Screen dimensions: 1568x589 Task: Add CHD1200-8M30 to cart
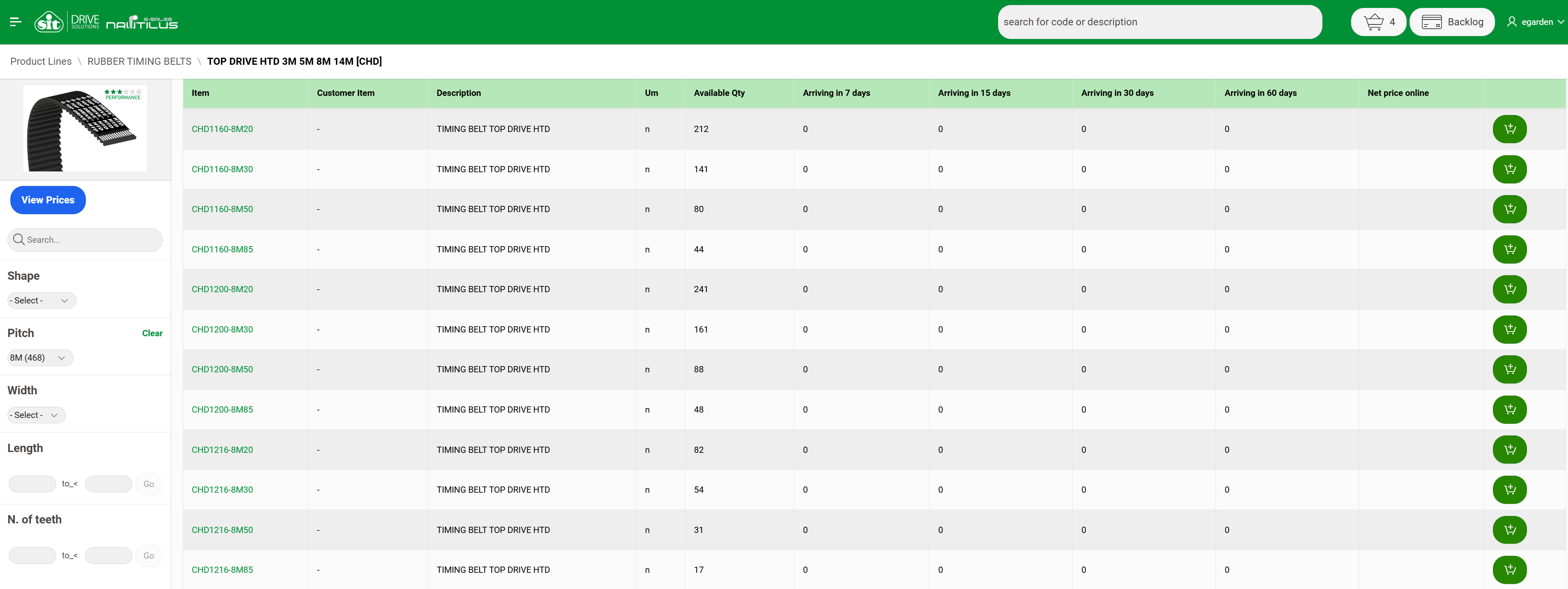[x=1509, y=330]
